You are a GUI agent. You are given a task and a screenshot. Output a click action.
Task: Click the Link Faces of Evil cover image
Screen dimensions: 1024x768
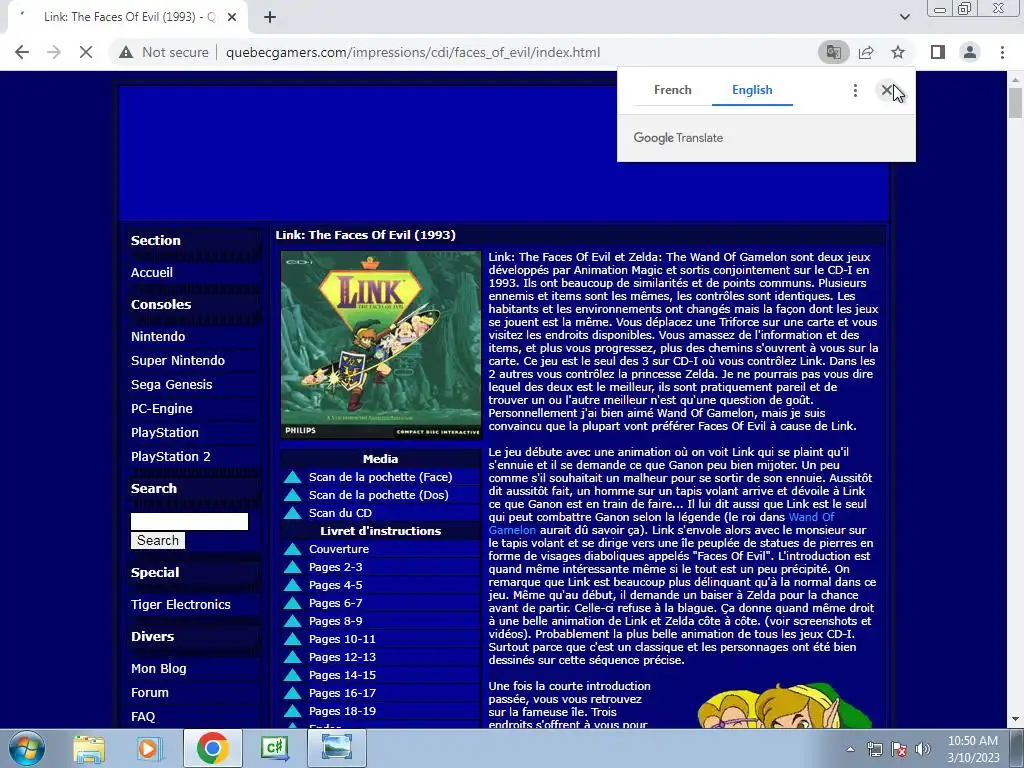(381, 345)
